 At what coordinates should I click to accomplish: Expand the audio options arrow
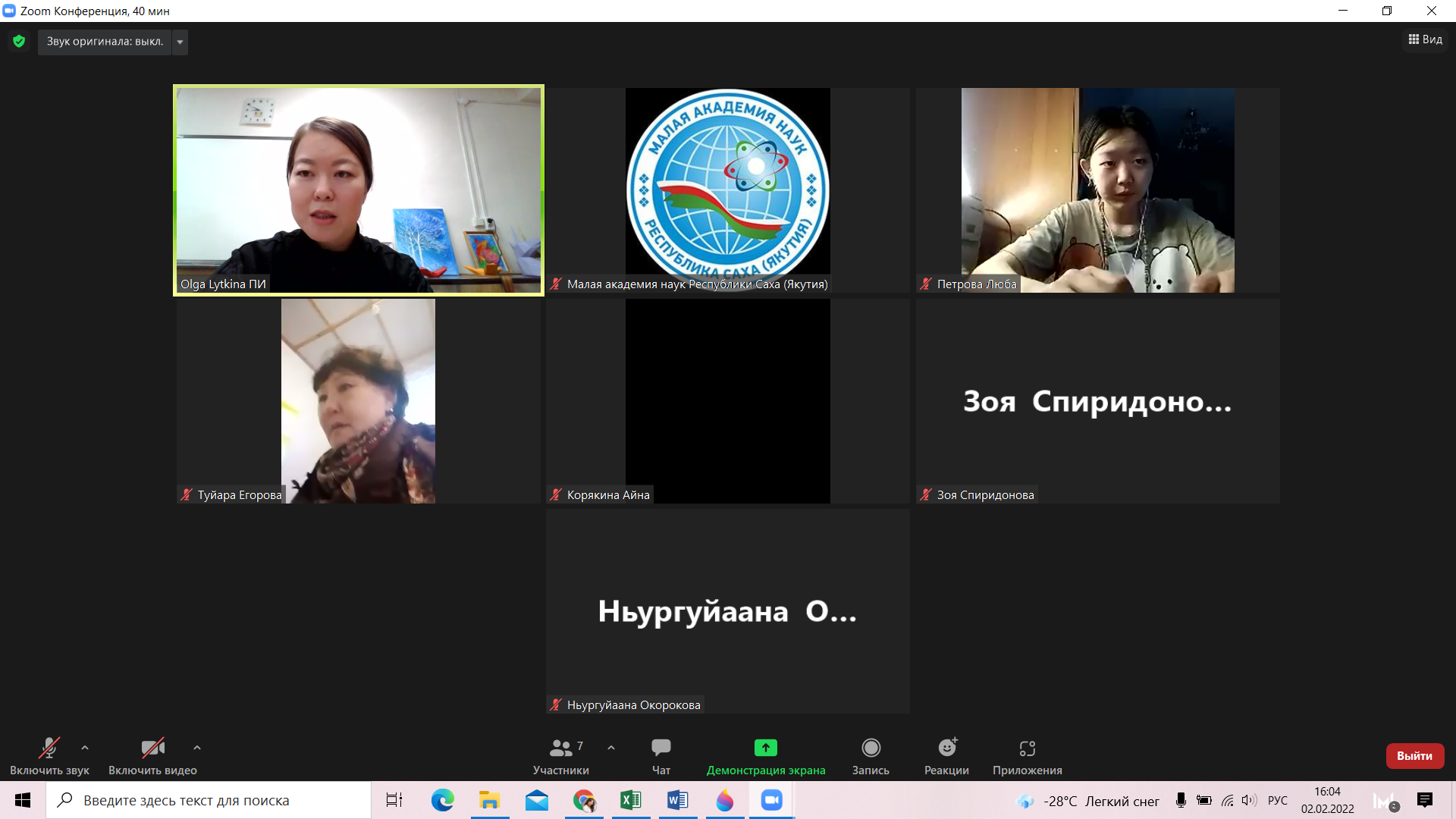click(85, 748)
